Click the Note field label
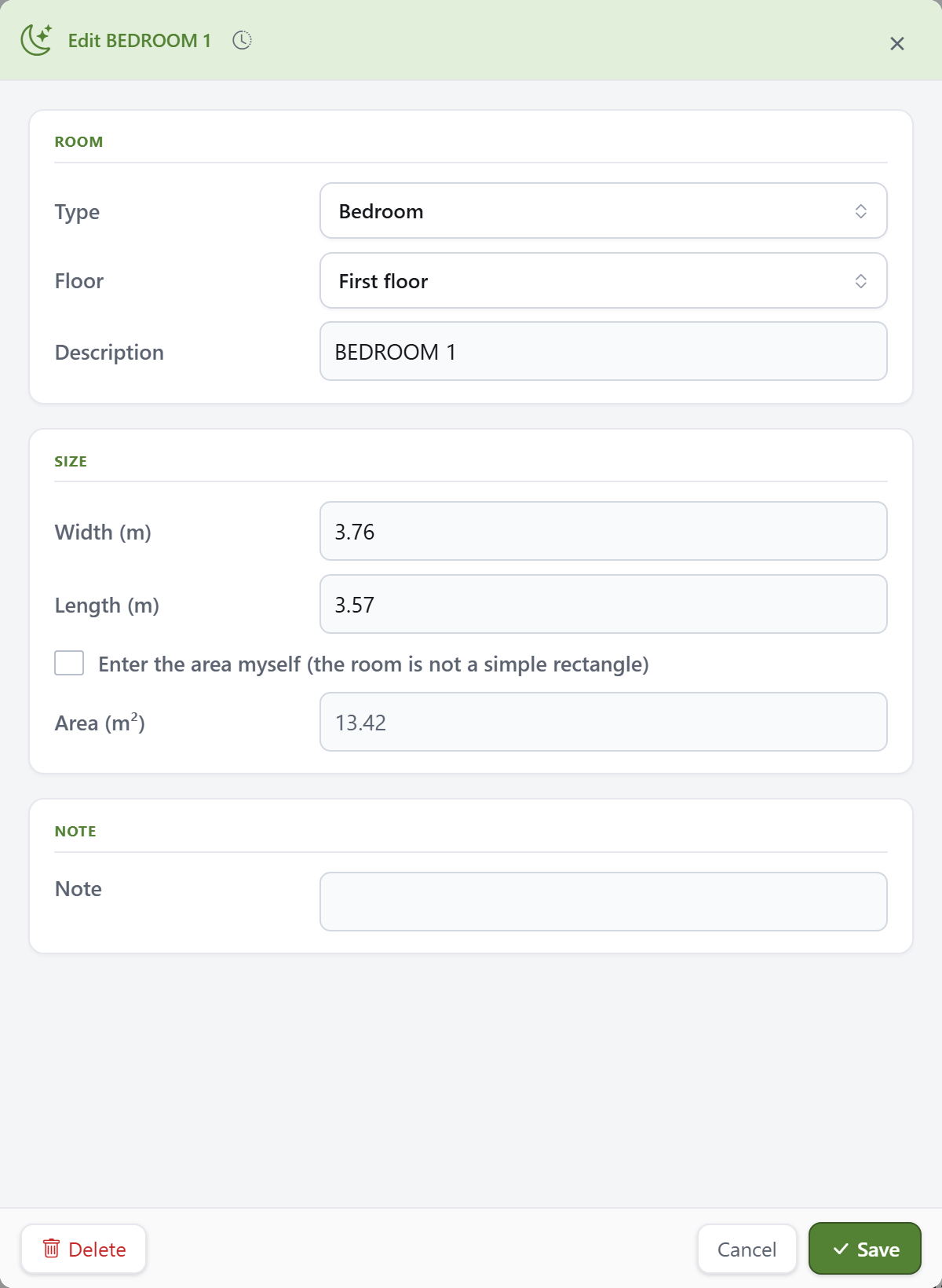 pyautogui.click(x=78, y=889)
